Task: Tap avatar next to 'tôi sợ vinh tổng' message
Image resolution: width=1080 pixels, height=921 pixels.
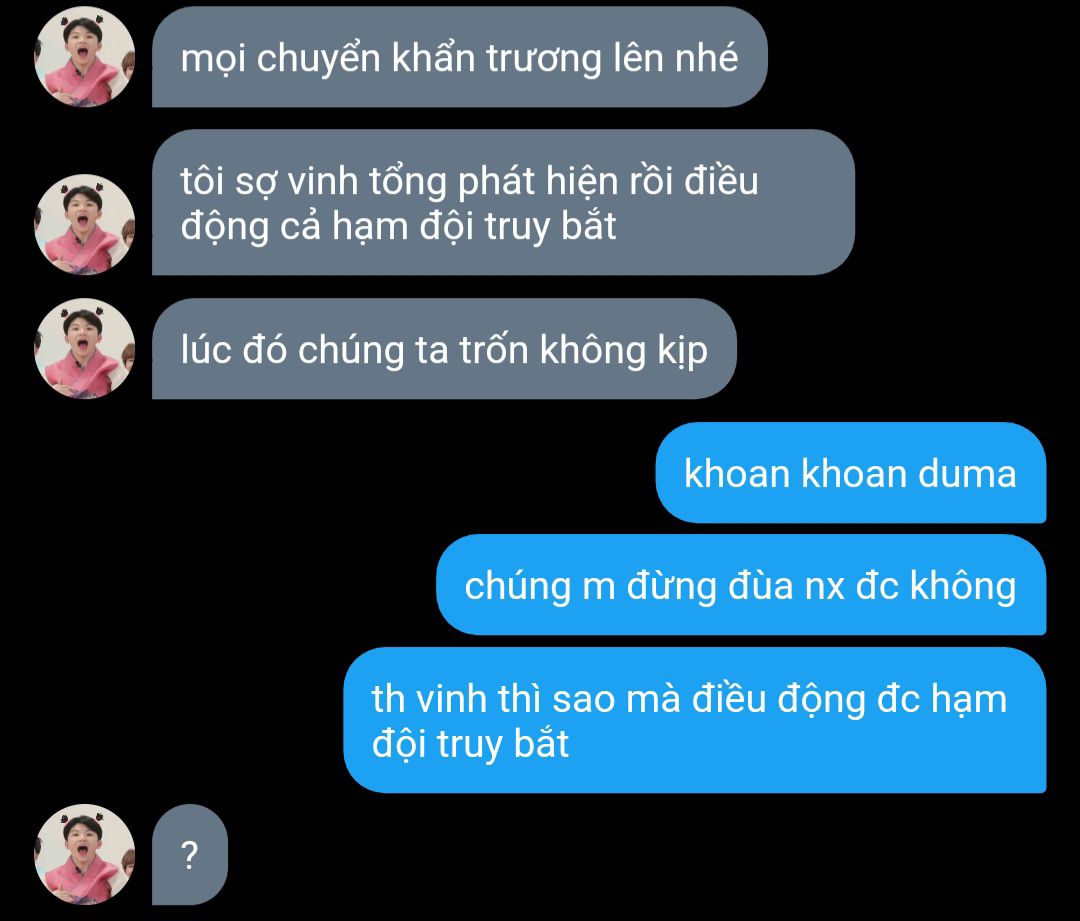Action: pos(85,225)
